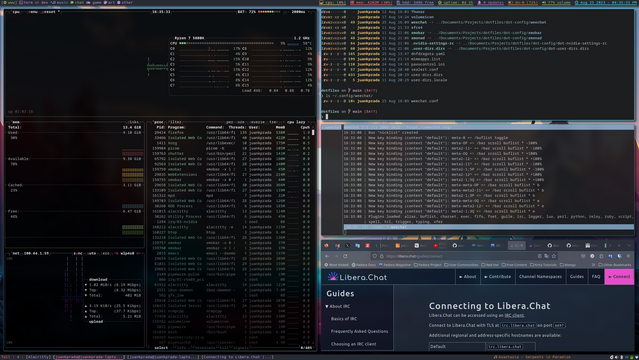639x360 pixels.
Task: Click the pink Connect button
Action: 619,276
